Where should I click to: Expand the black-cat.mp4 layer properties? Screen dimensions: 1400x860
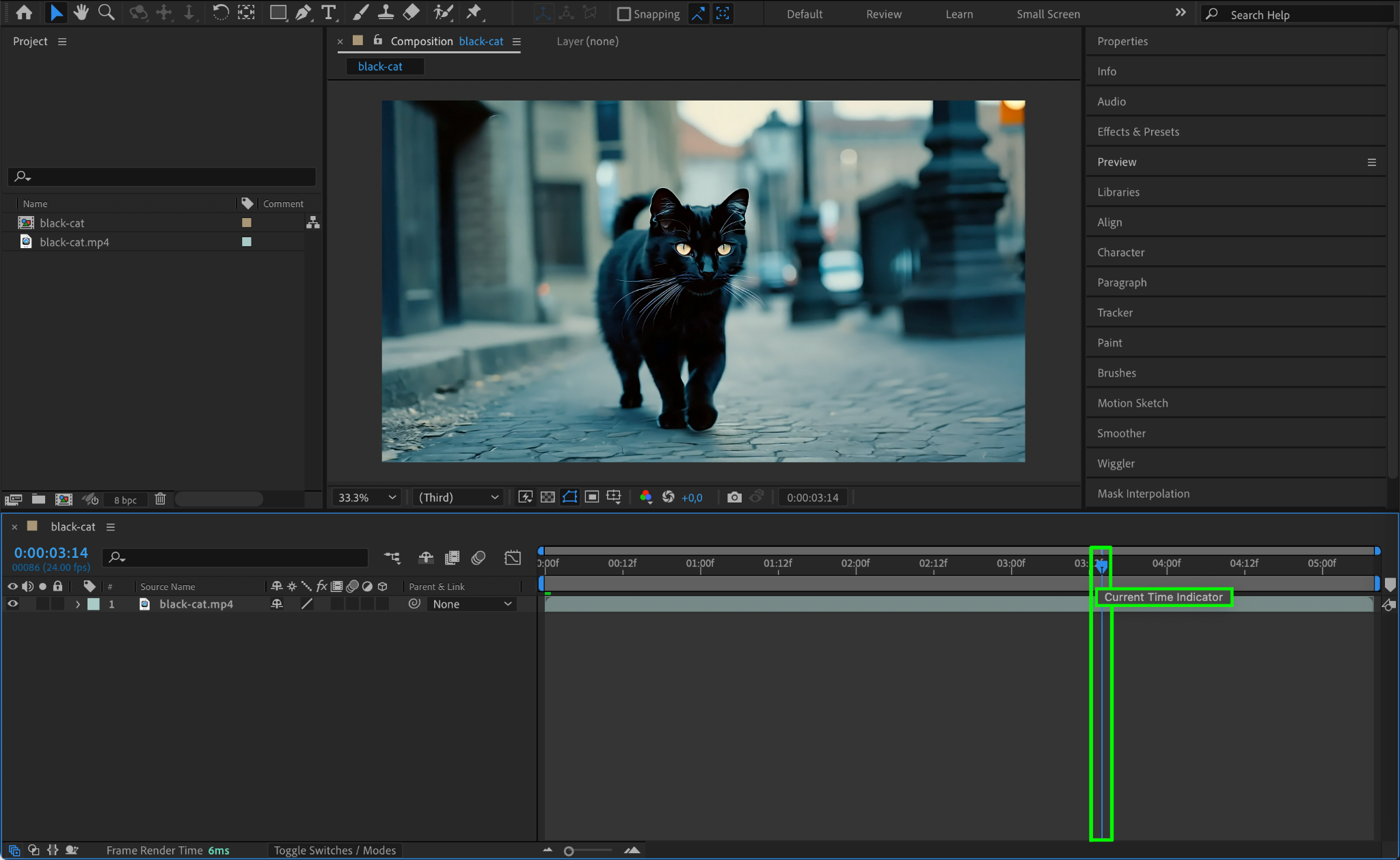tap(78, 604)
